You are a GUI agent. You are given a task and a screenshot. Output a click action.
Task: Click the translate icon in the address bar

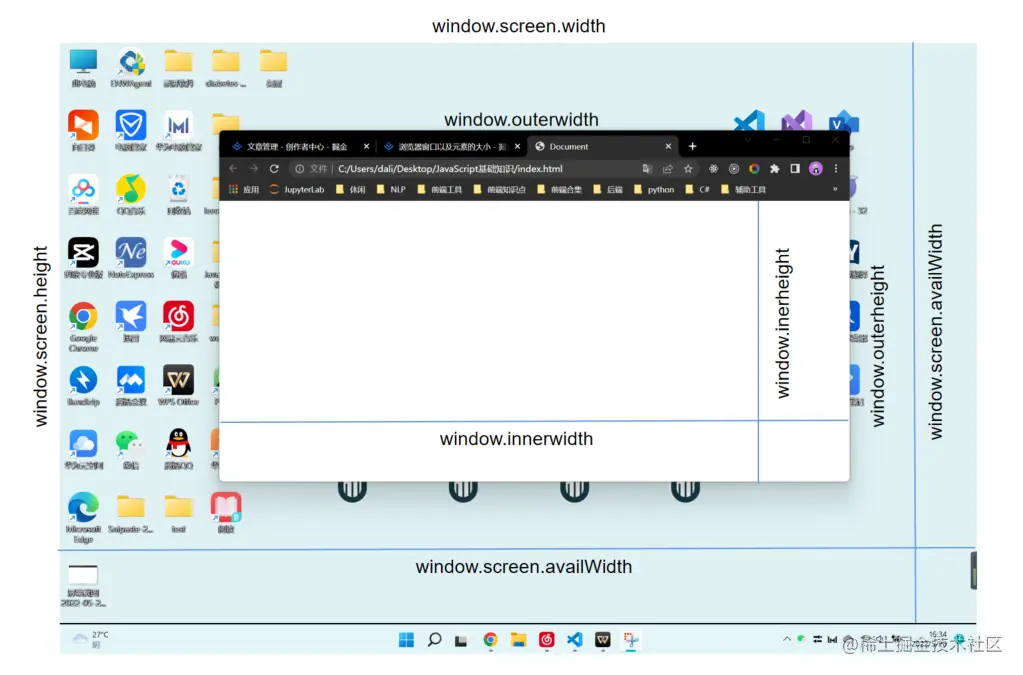pos(647,169)
